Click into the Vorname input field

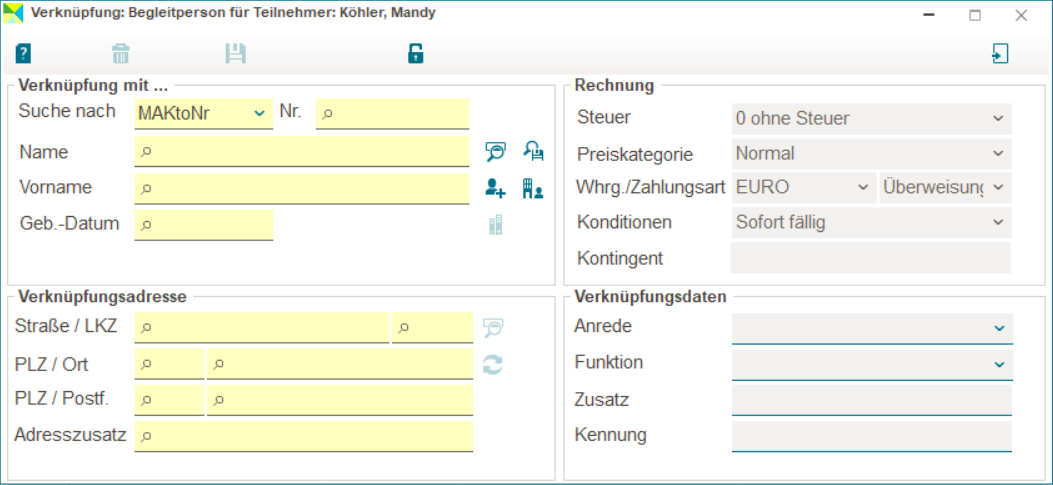pyautogui.click(x=302, y=188)
